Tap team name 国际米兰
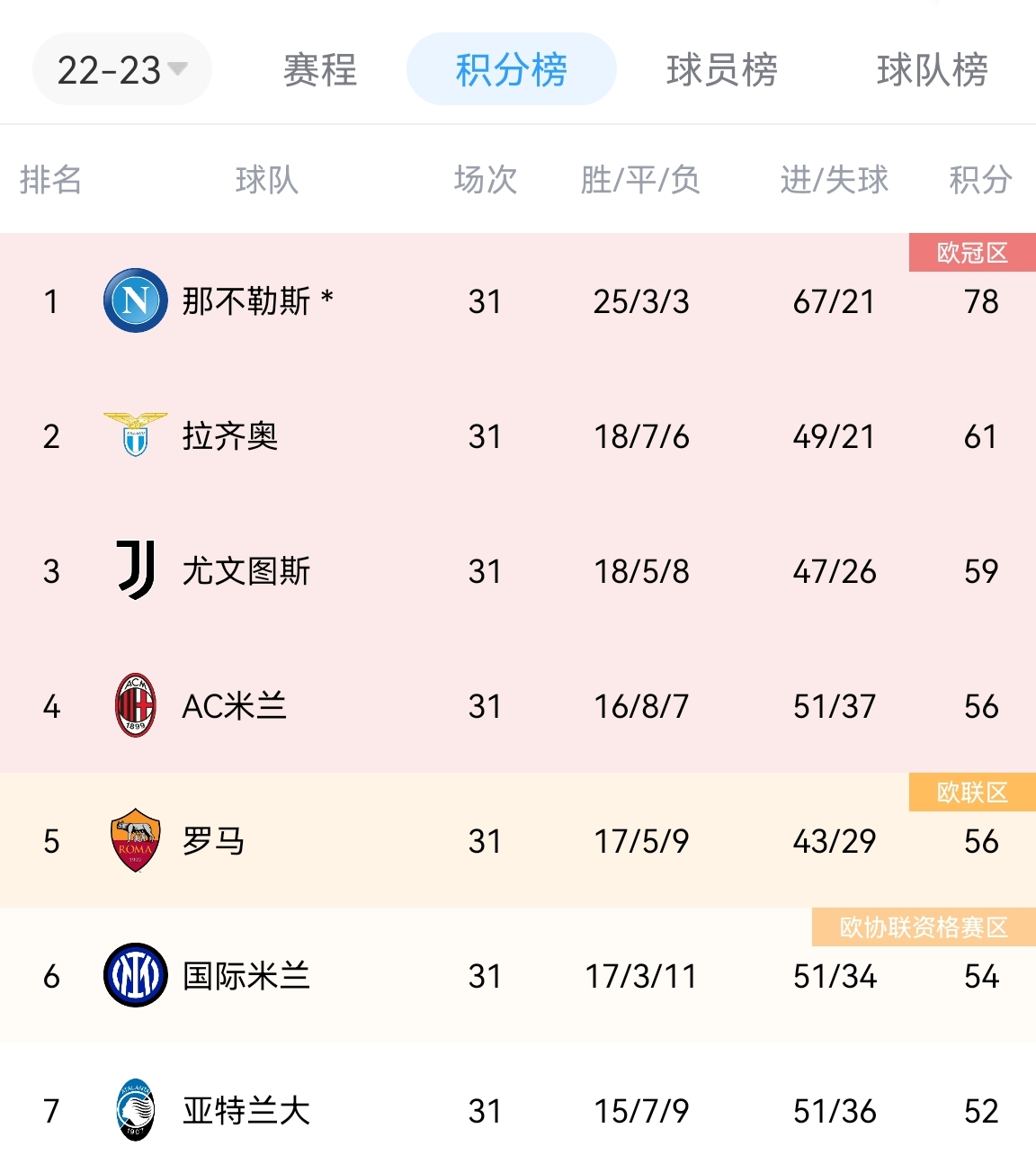 point(246,975)
